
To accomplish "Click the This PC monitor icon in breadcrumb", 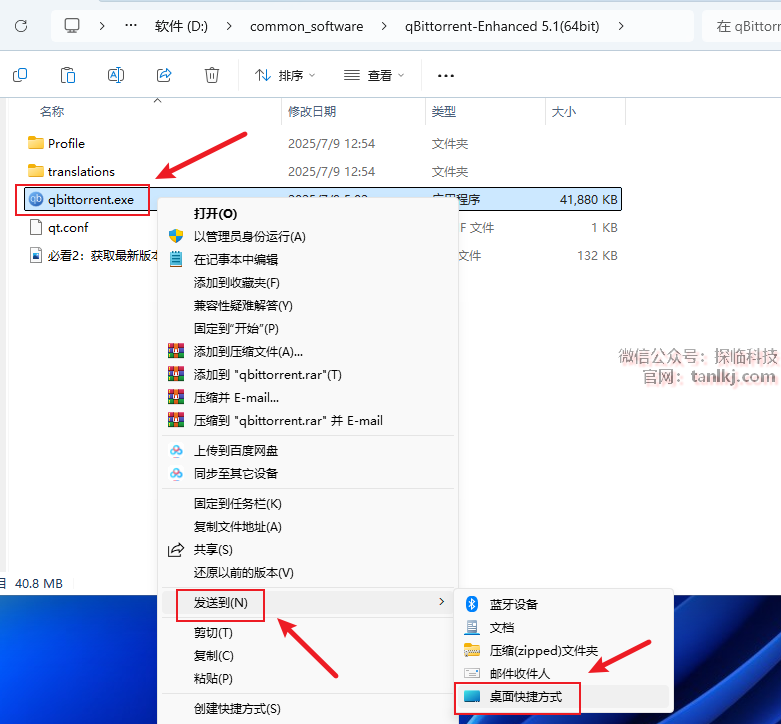I will [x=72, y=26].
